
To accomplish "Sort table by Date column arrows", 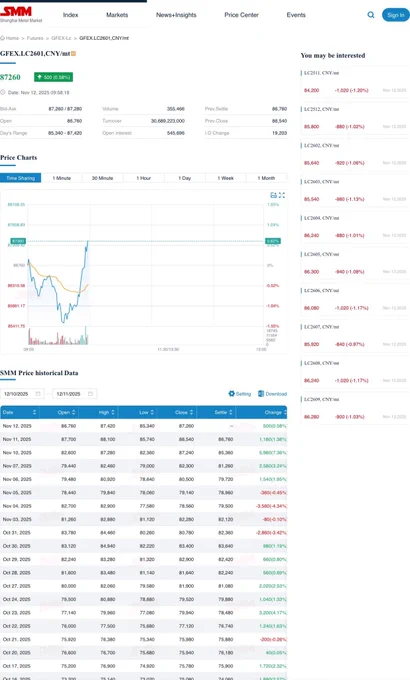I will pos(34,412).
